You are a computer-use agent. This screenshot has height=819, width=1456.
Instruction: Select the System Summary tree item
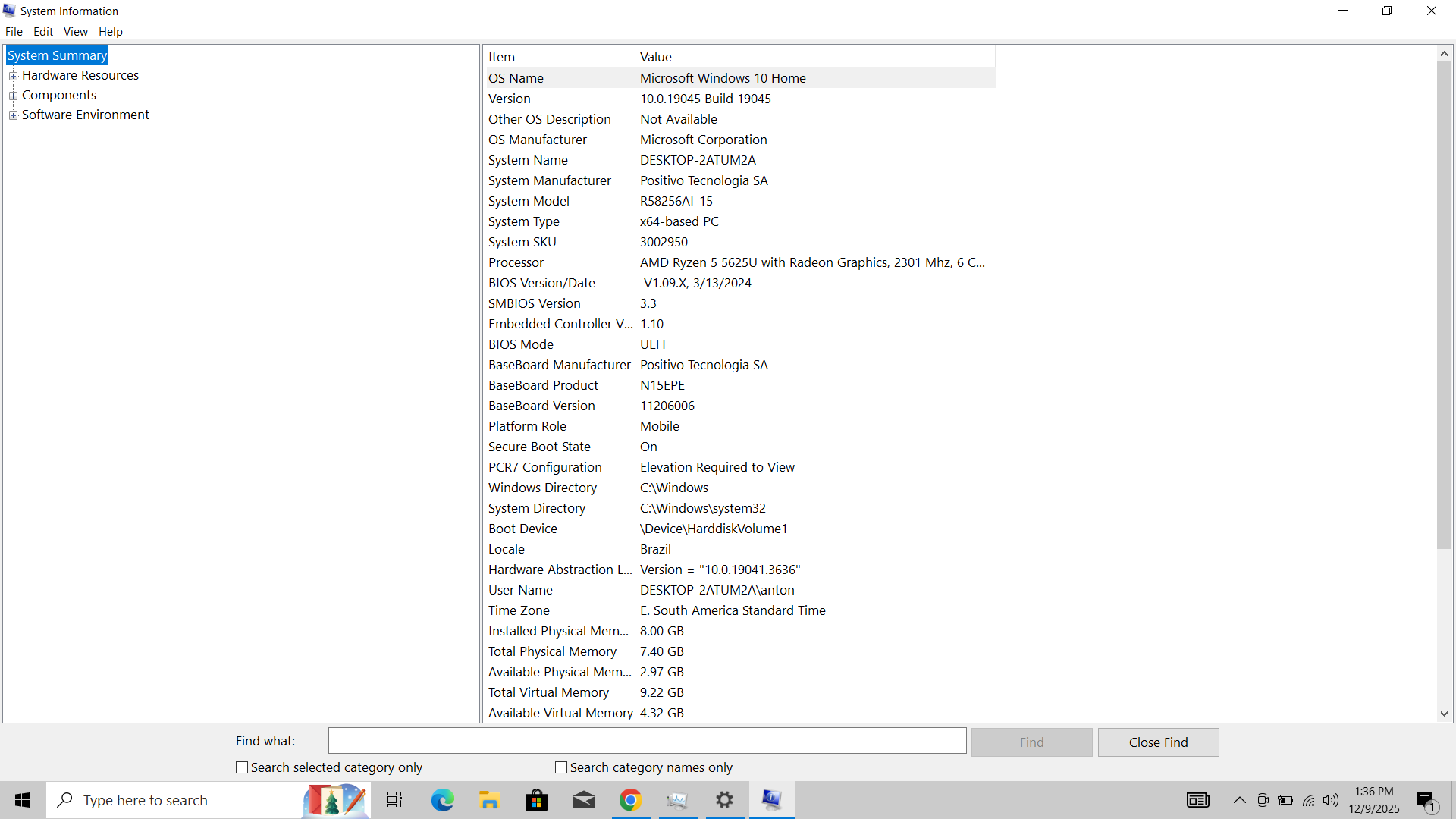[57, 55]
